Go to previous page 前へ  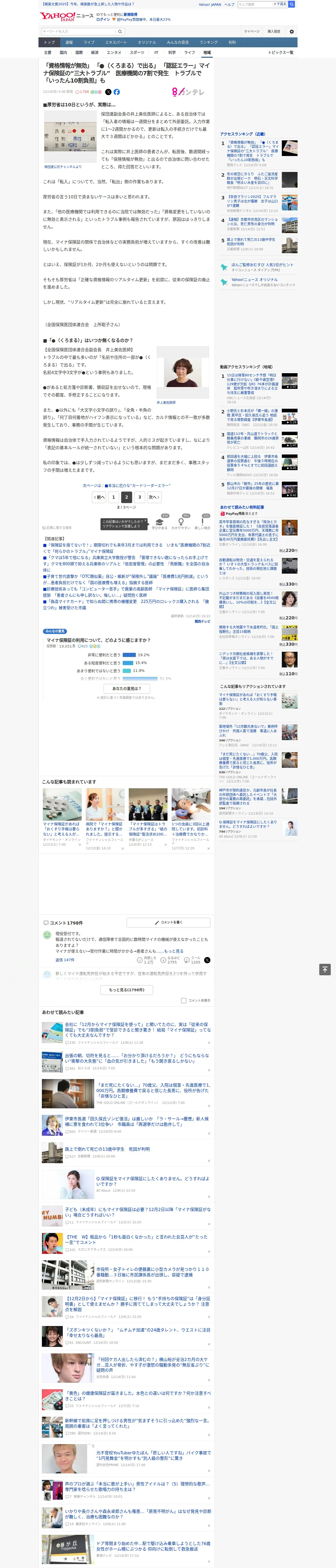[99, 497]
